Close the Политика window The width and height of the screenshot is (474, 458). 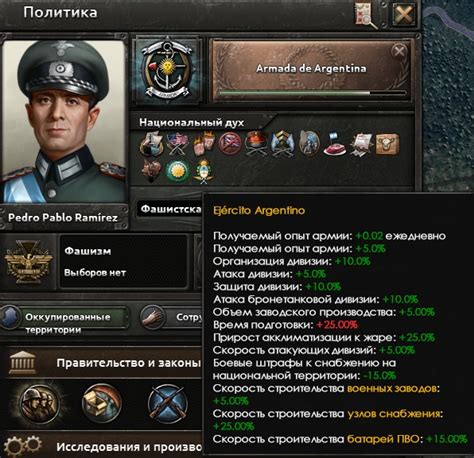[x=404, y=15]
